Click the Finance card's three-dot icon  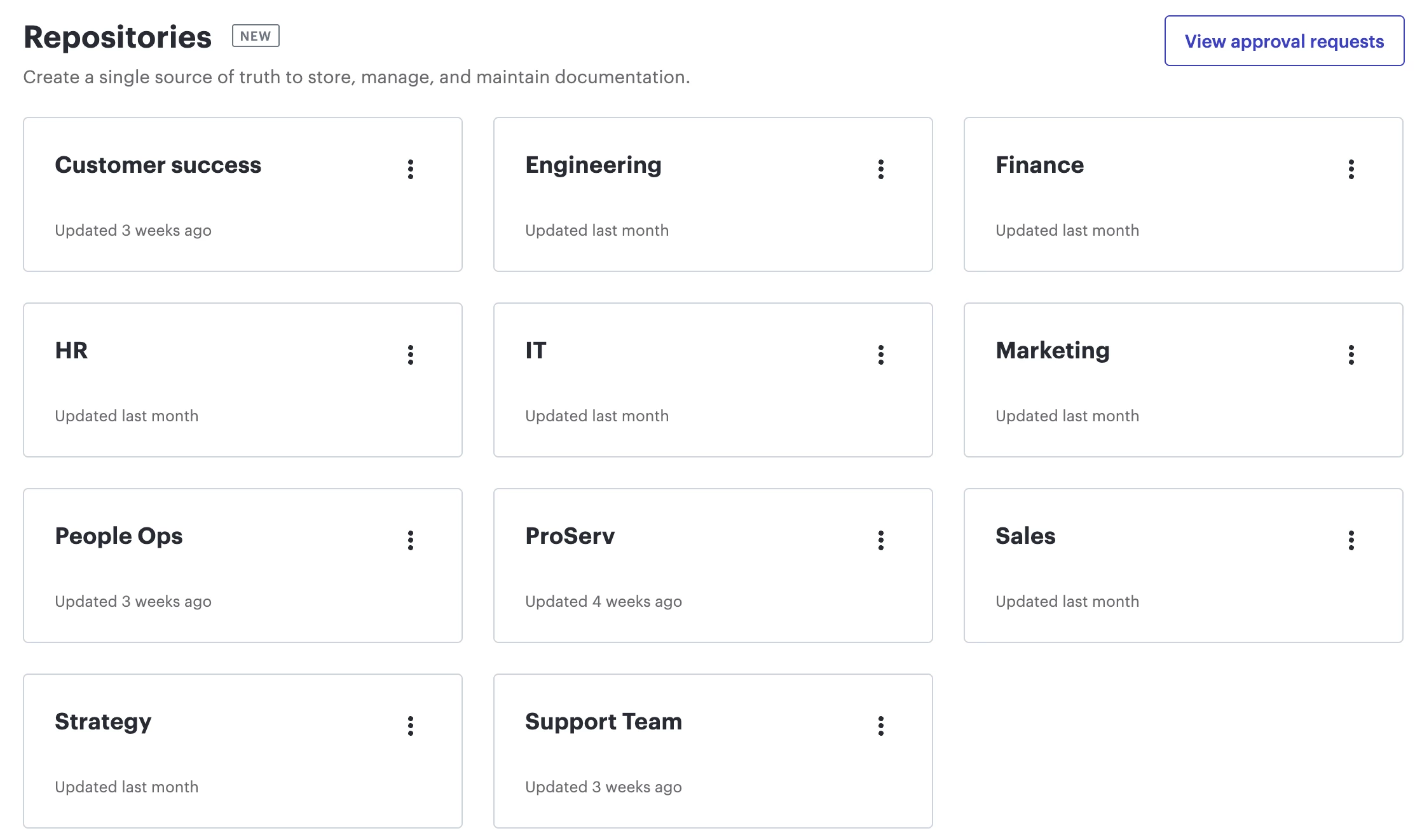coord(1351,169)
